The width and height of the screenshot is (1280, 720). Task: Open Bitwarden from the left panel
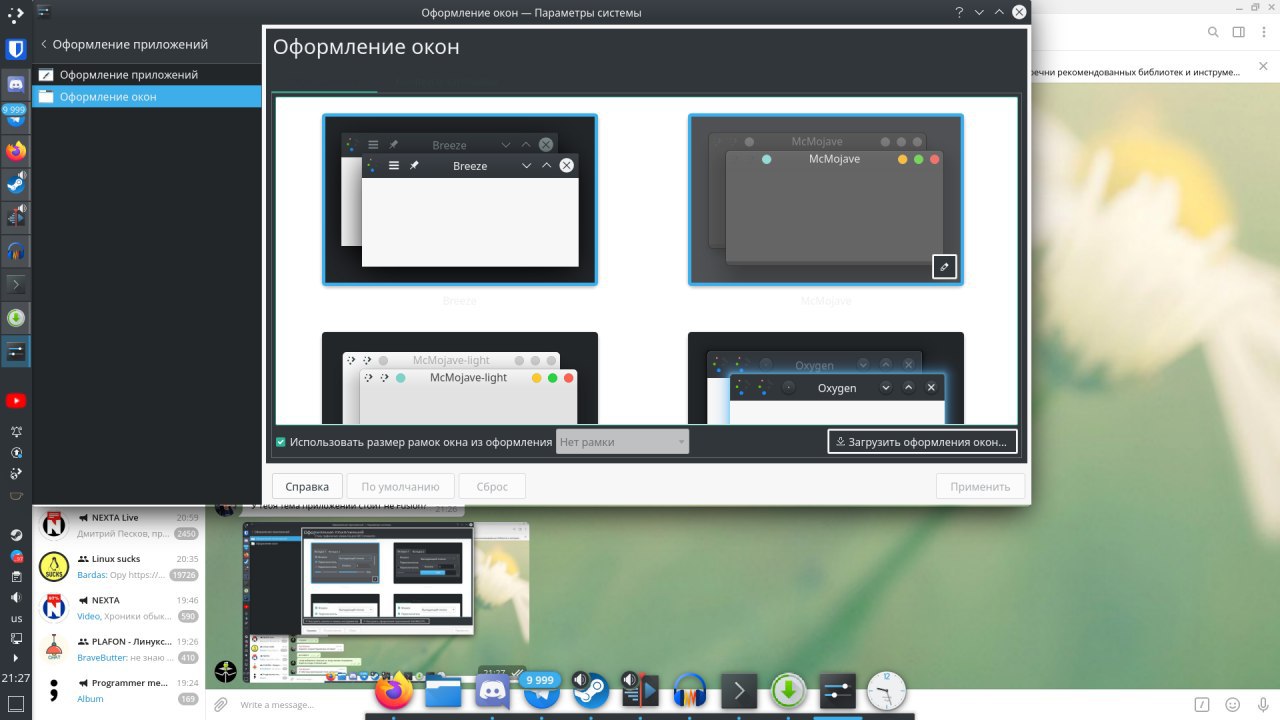16,49
